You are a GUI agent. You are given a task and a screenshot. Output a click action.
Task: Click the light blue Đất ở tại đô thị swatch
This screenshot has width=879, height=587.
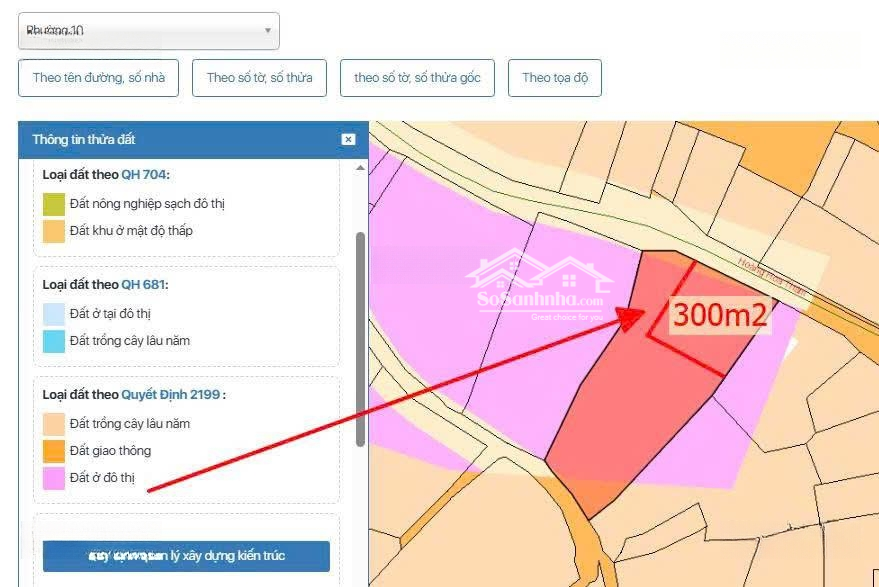(54, 314)
